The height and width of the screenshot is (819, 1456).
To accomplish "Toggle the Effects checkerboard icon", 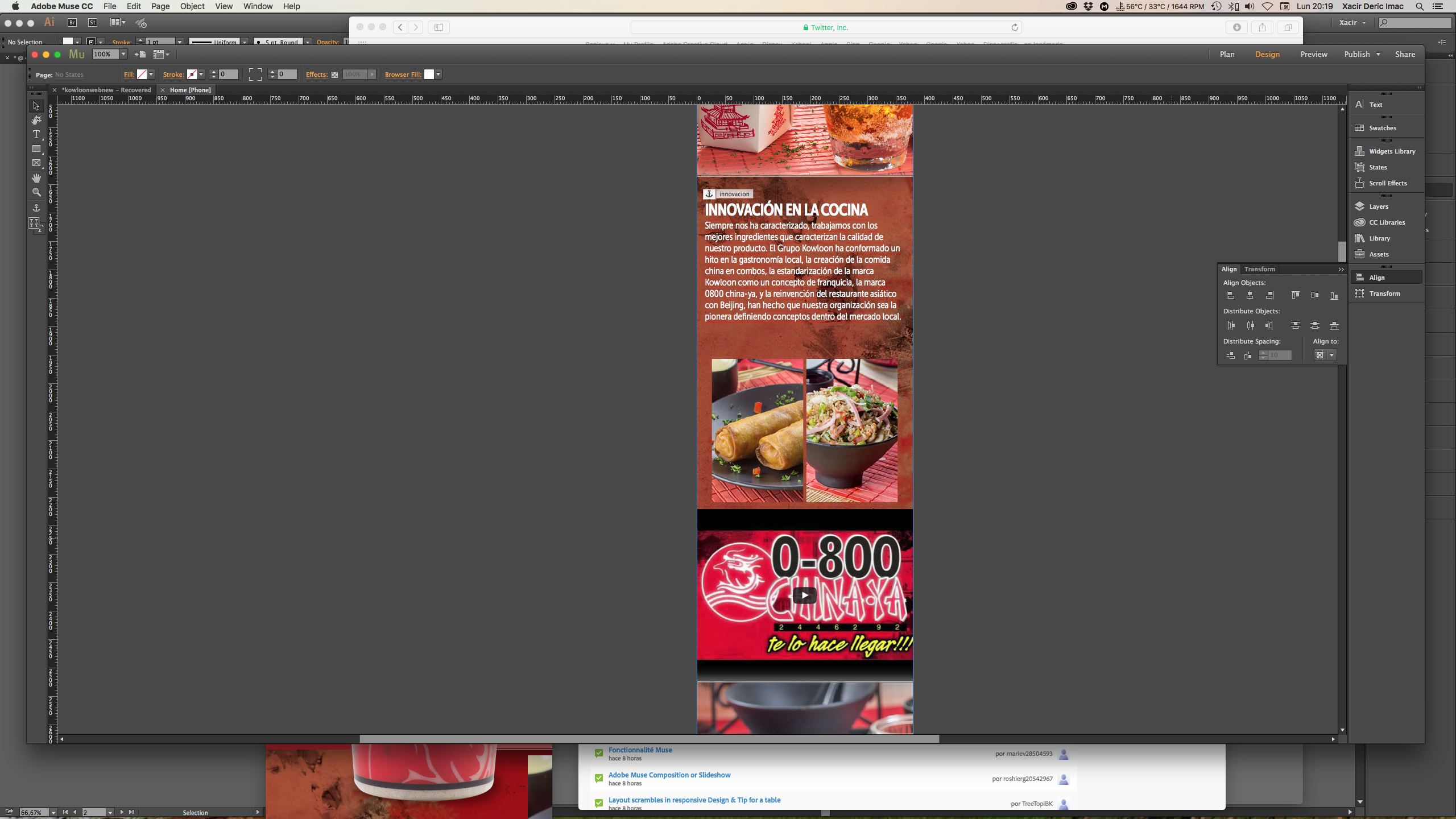I will click(334, 75).
